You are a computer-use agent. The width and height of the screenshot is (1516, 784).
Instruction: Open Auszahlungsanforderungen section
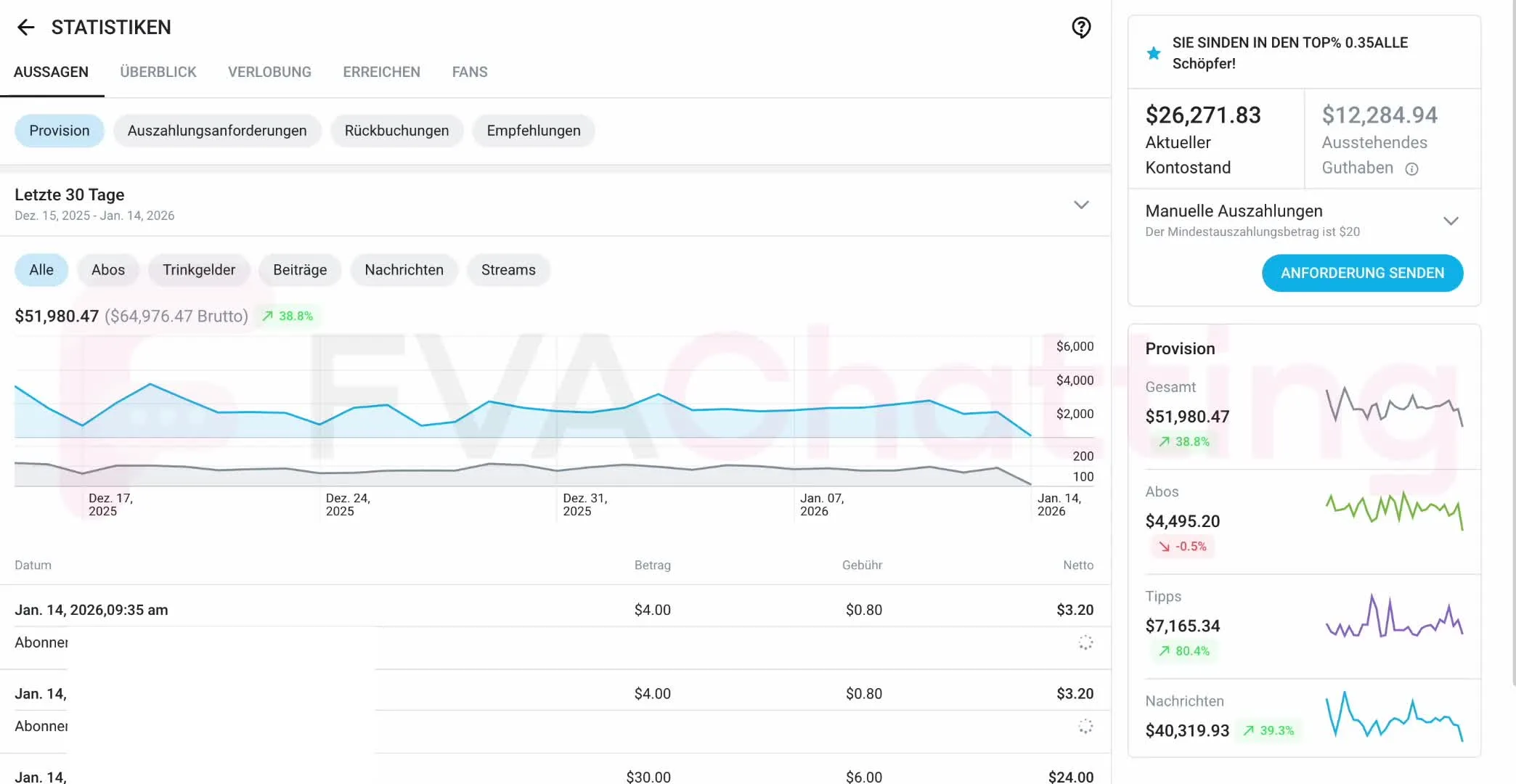[x=216, y=131]
